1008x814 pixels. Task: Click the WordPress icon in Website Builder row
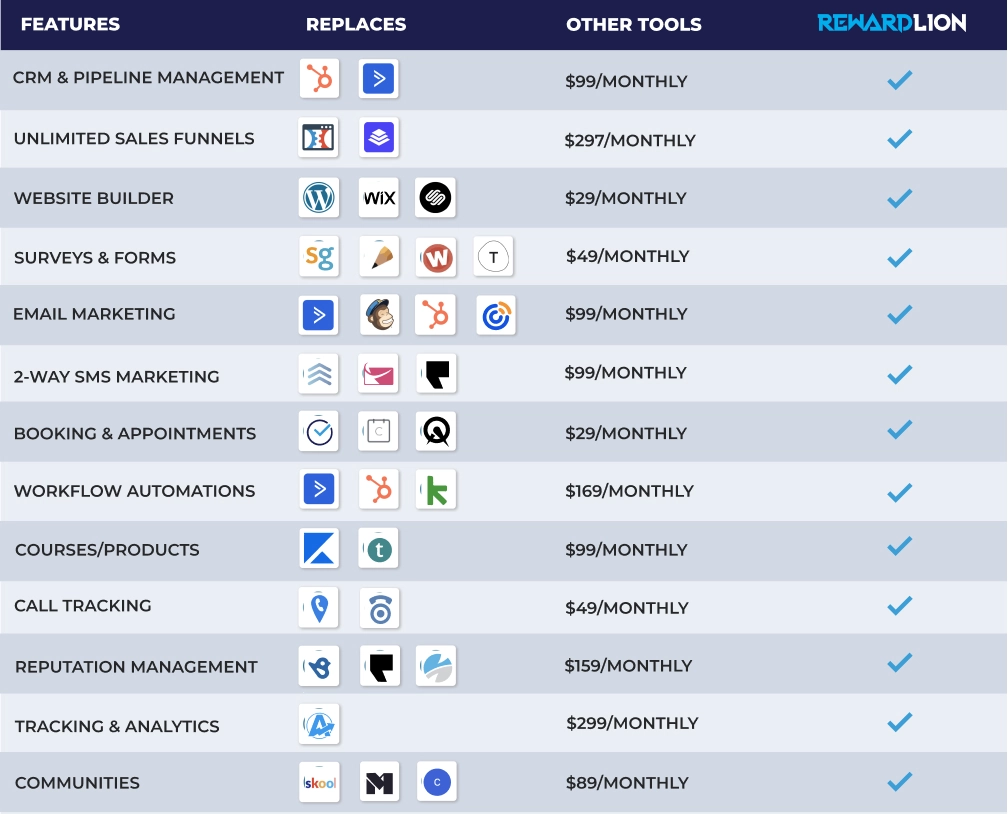(x=319, y=198)
